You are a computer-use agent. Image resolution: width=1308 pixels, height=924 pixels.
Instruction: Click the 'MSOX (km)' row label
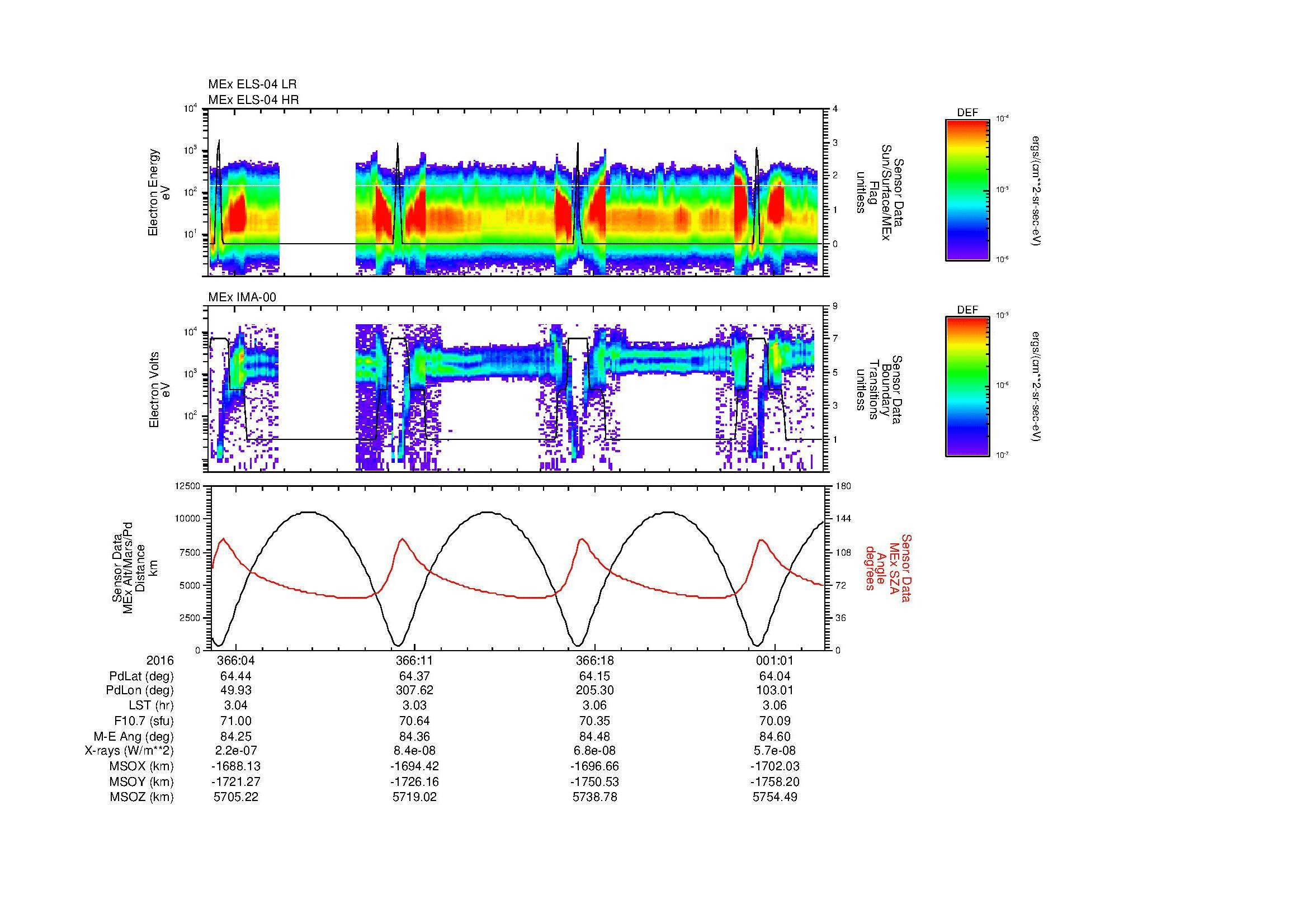coord(142,766)
